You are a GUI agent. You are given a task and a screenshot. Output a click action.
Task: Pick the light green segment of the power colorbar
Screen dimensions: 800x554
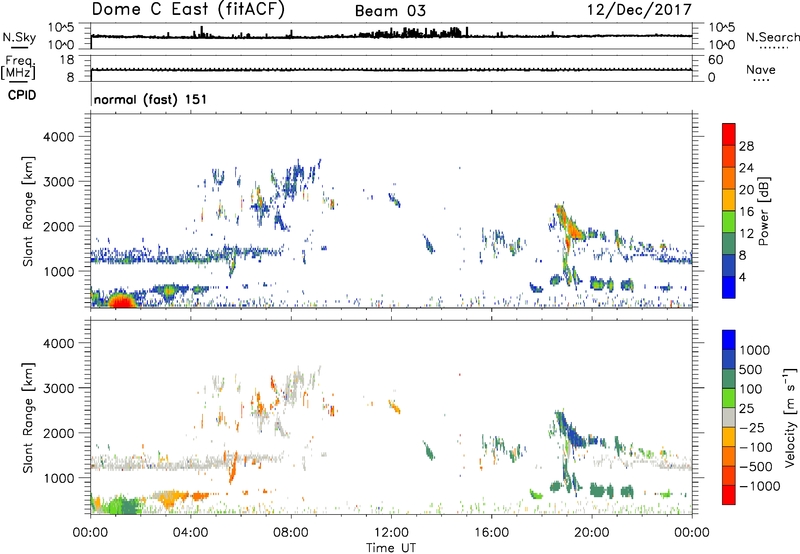(x=729, y=221)
